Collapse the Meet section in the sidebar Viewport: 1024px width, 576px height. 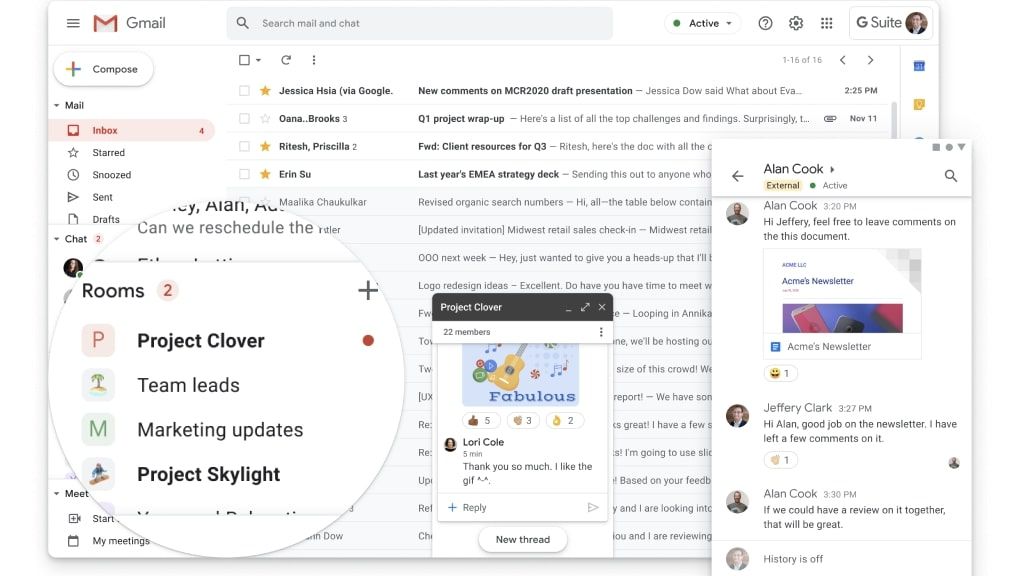point(57,493)
